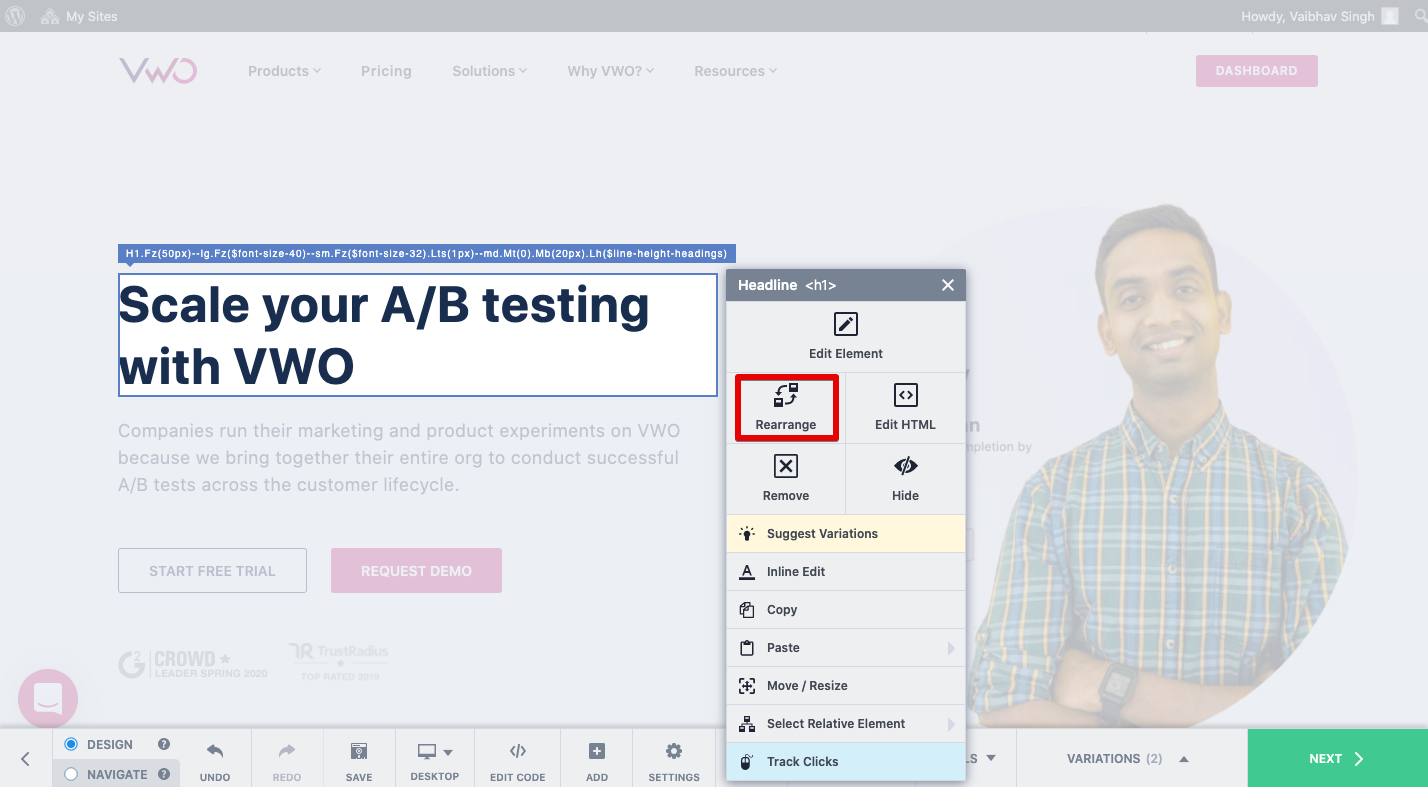Screen dimensions: 1428x787
Task: Open the Desktop device dropdown
Action: point(435,760)
